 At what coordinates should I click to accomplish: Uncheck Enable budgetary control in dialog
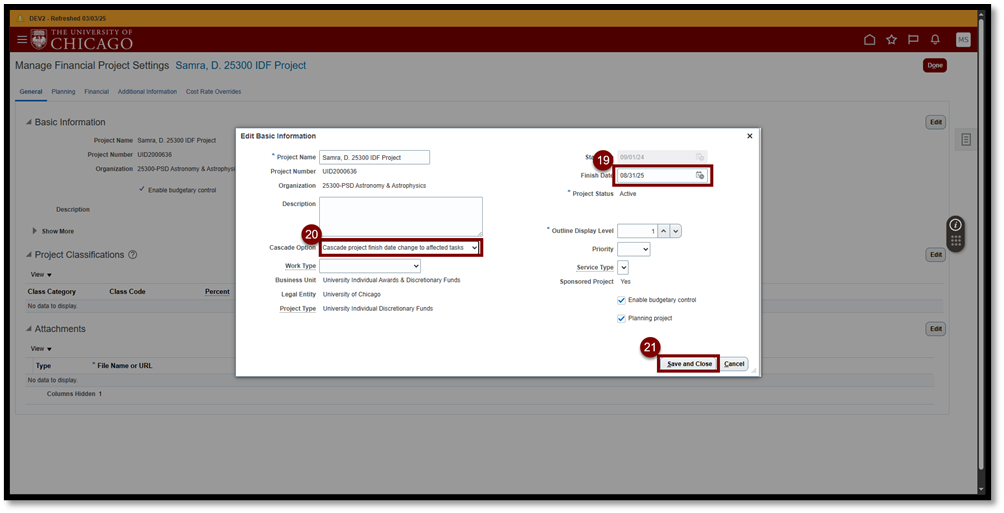622,300
